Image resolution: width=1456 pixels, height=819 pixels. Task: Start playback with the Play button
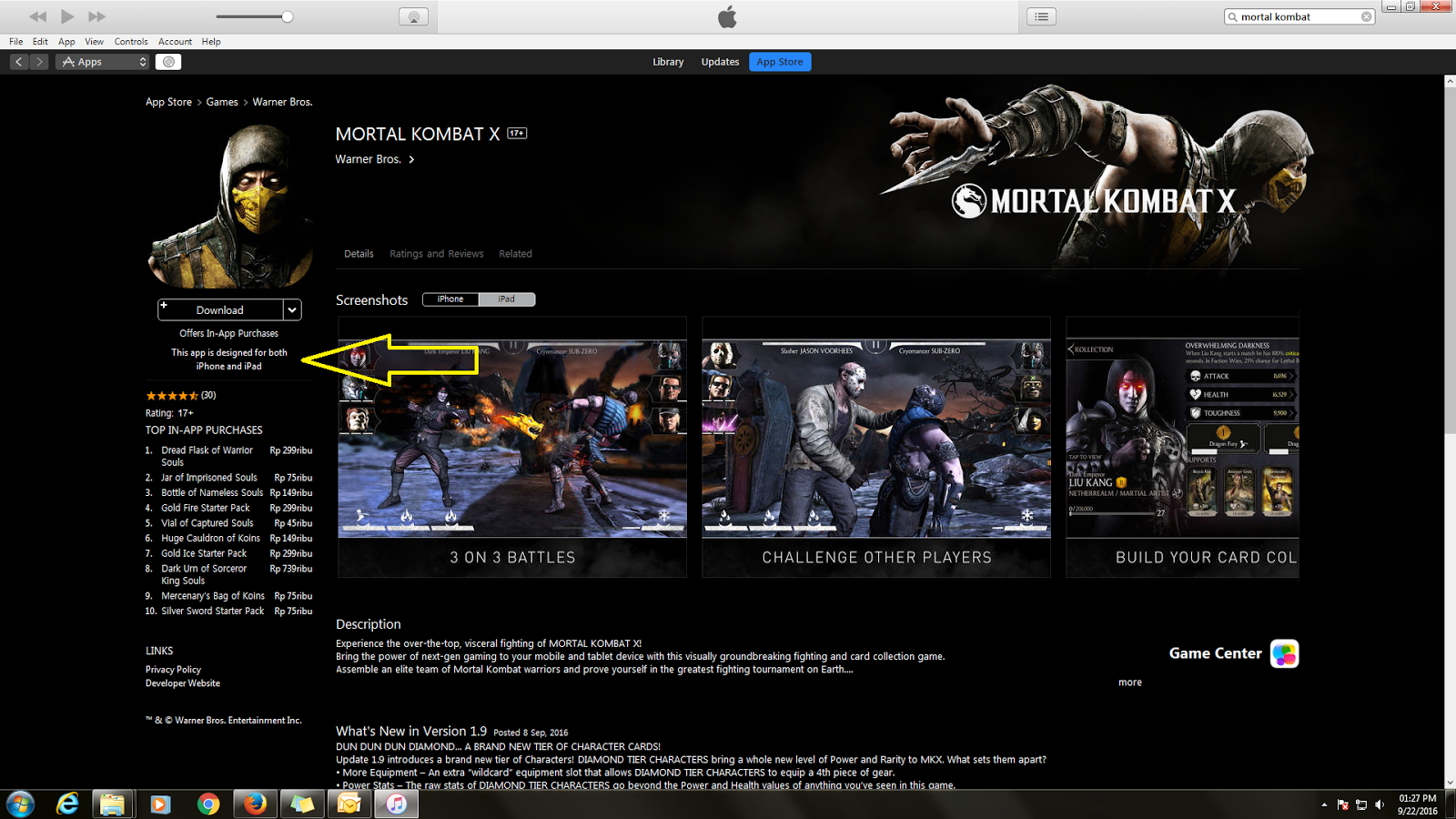[67, 16]
